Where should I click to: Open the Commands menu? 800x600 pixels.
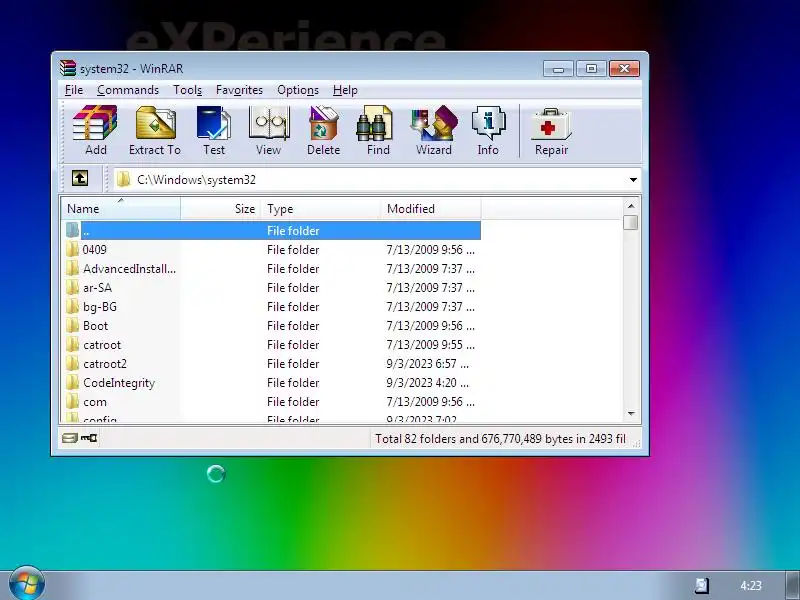point(128,90)
